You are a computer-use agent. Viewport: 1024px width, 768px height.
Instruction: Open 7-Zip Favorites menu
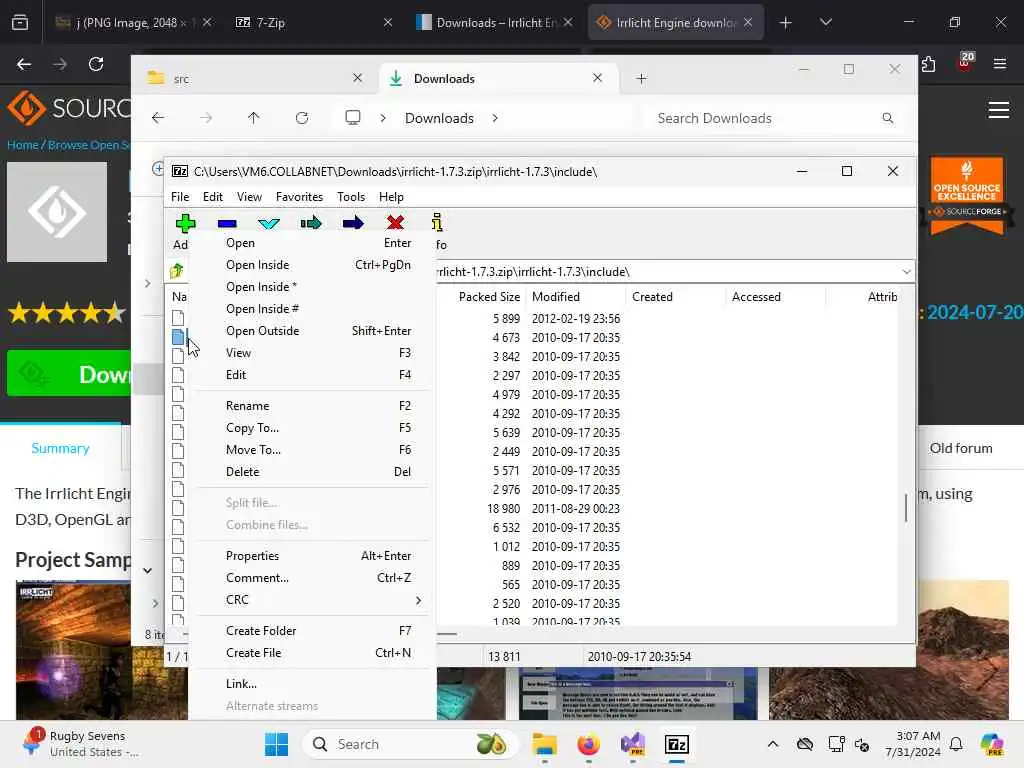click(x=299, y=197)
